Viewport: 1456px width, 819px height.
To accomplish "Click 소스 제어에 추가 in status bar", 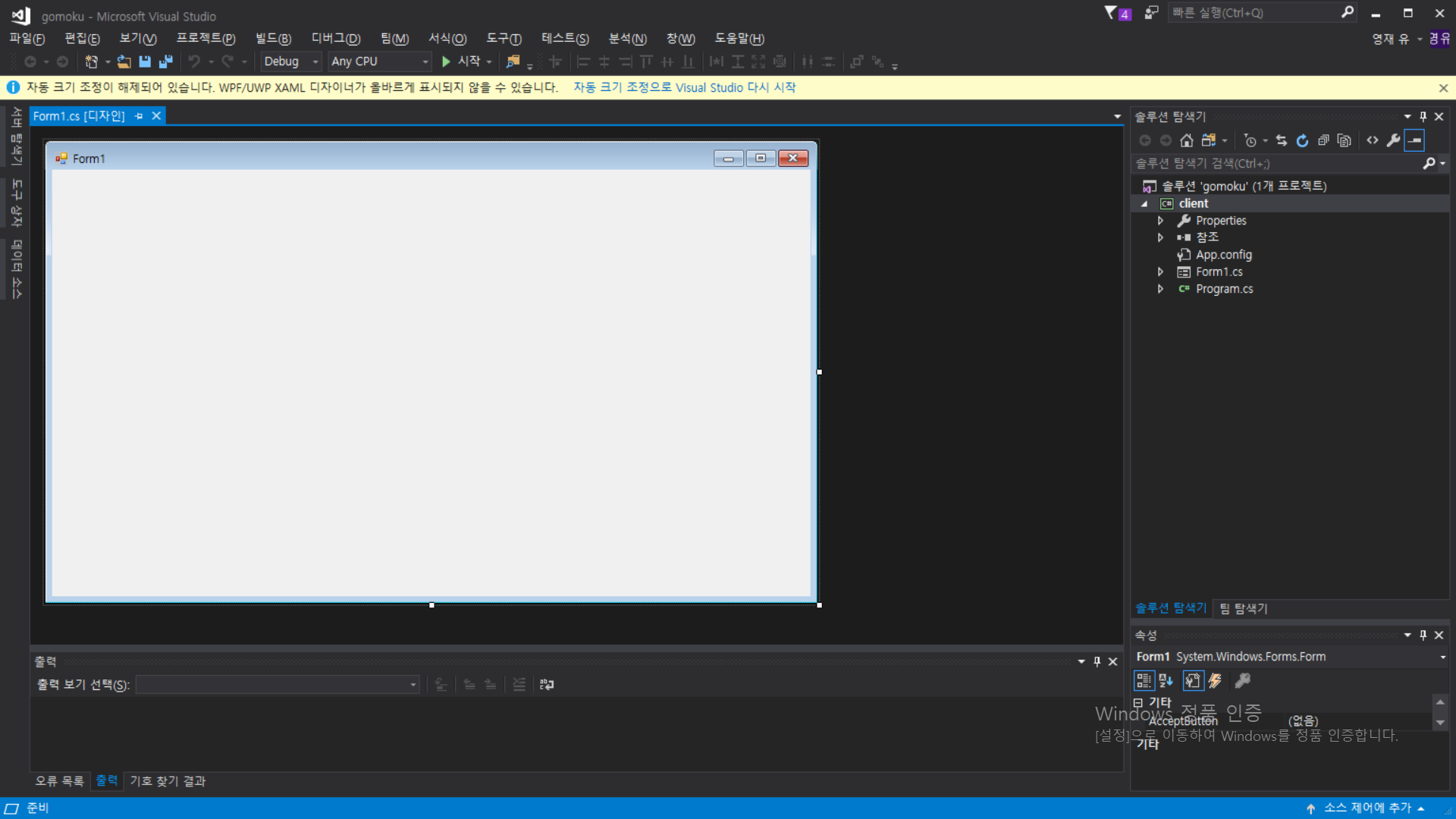I will [1367, 808].
